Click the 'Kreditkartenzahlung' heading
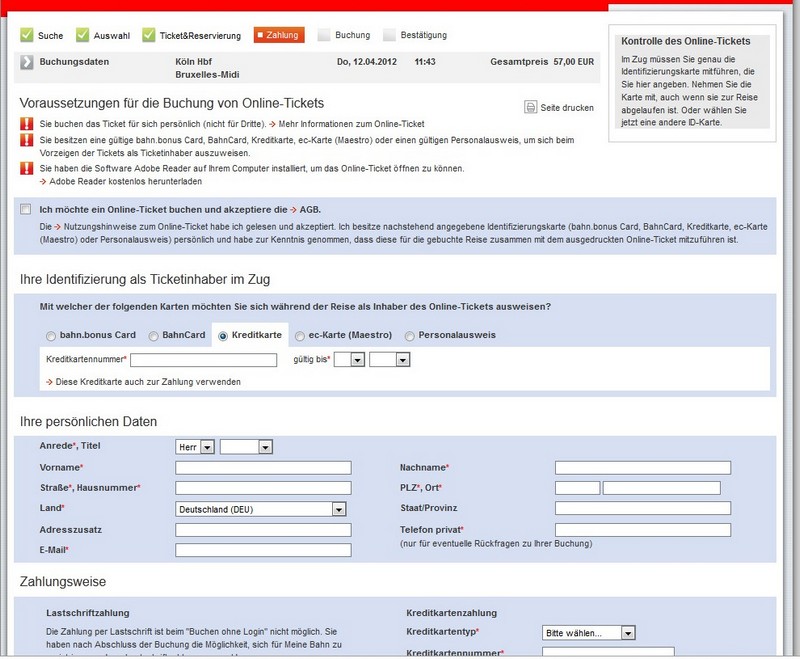The width and height of the screenshot is (800, 659). (452, 613)
